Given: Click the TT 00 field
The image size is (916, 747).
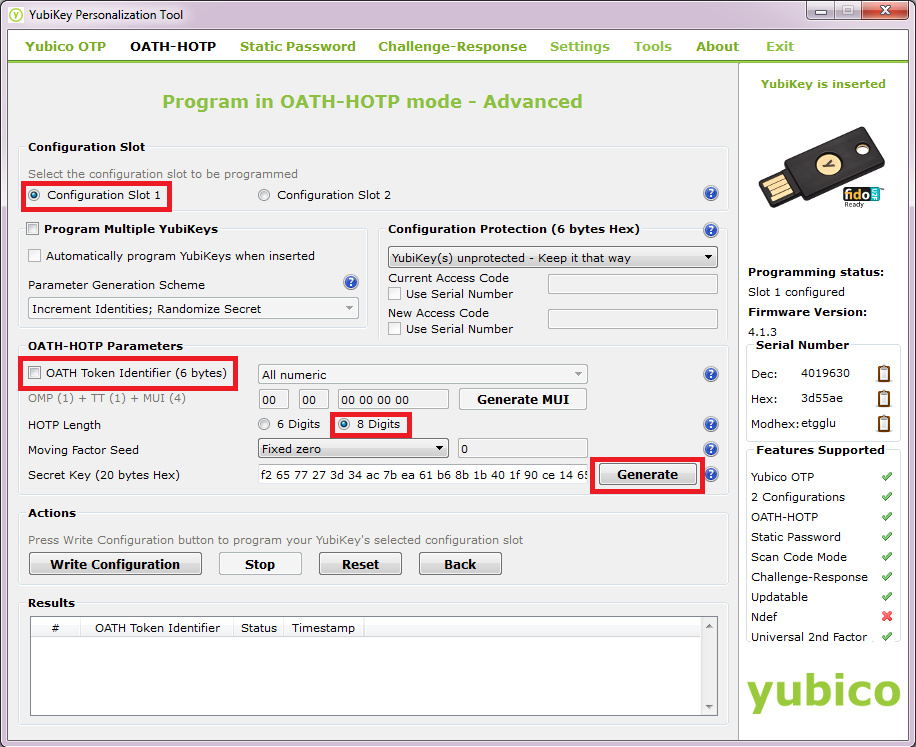Looking at the screenshot, I should 313,399.
